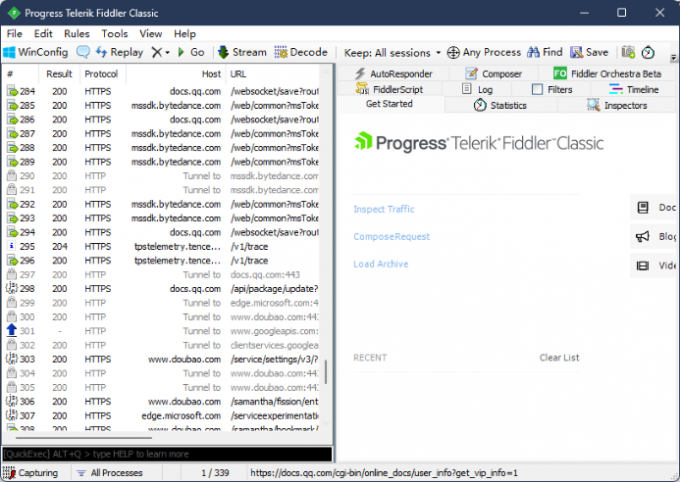Switch to the Composer tab

click(493, 74)
